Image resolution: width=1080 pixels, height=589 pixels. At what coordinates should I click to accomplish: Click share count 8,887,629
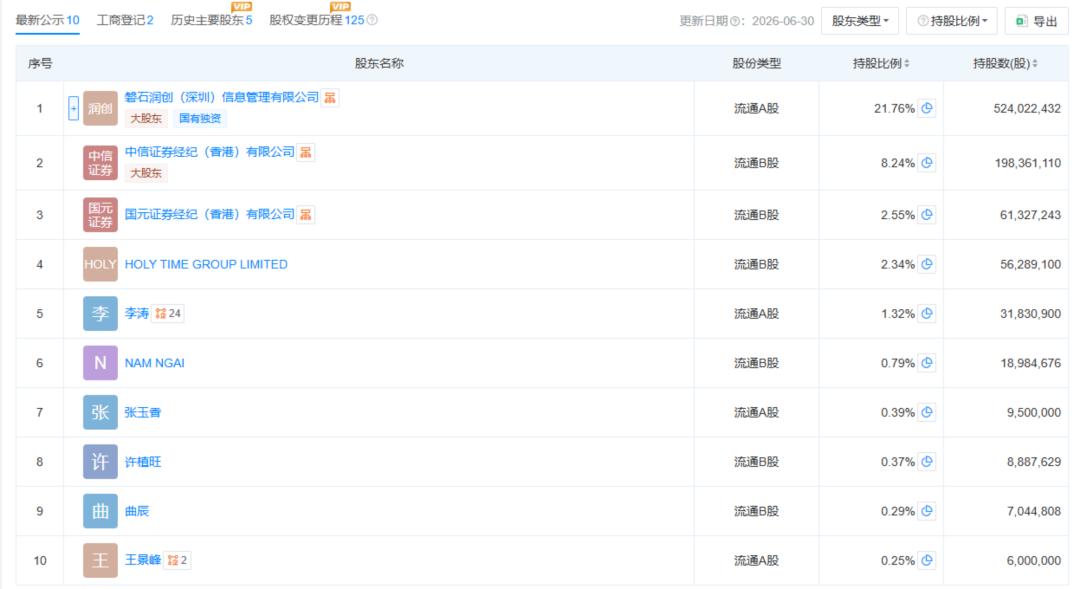click(1034, 462)
